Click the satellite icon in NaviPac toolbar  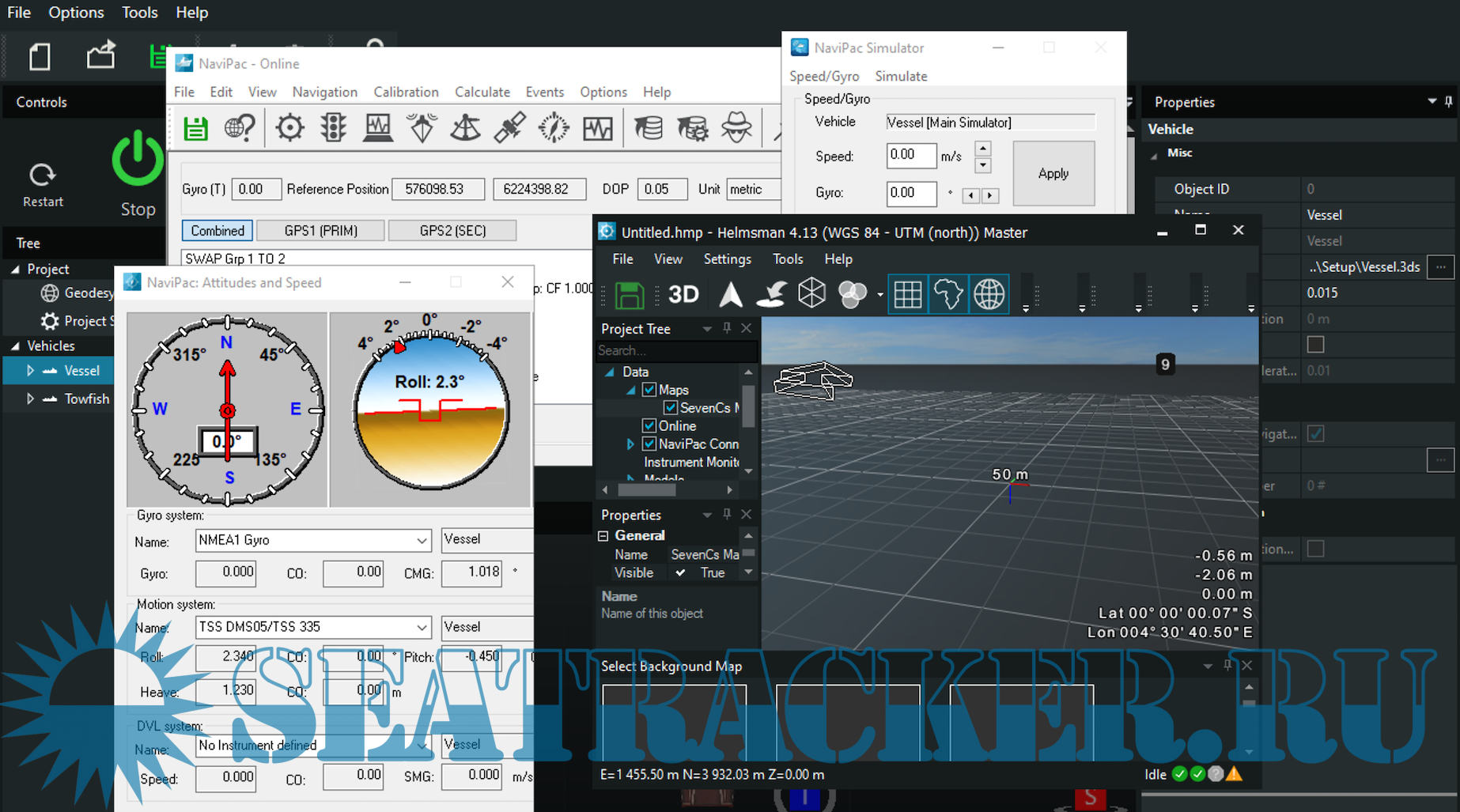point(509,128)
